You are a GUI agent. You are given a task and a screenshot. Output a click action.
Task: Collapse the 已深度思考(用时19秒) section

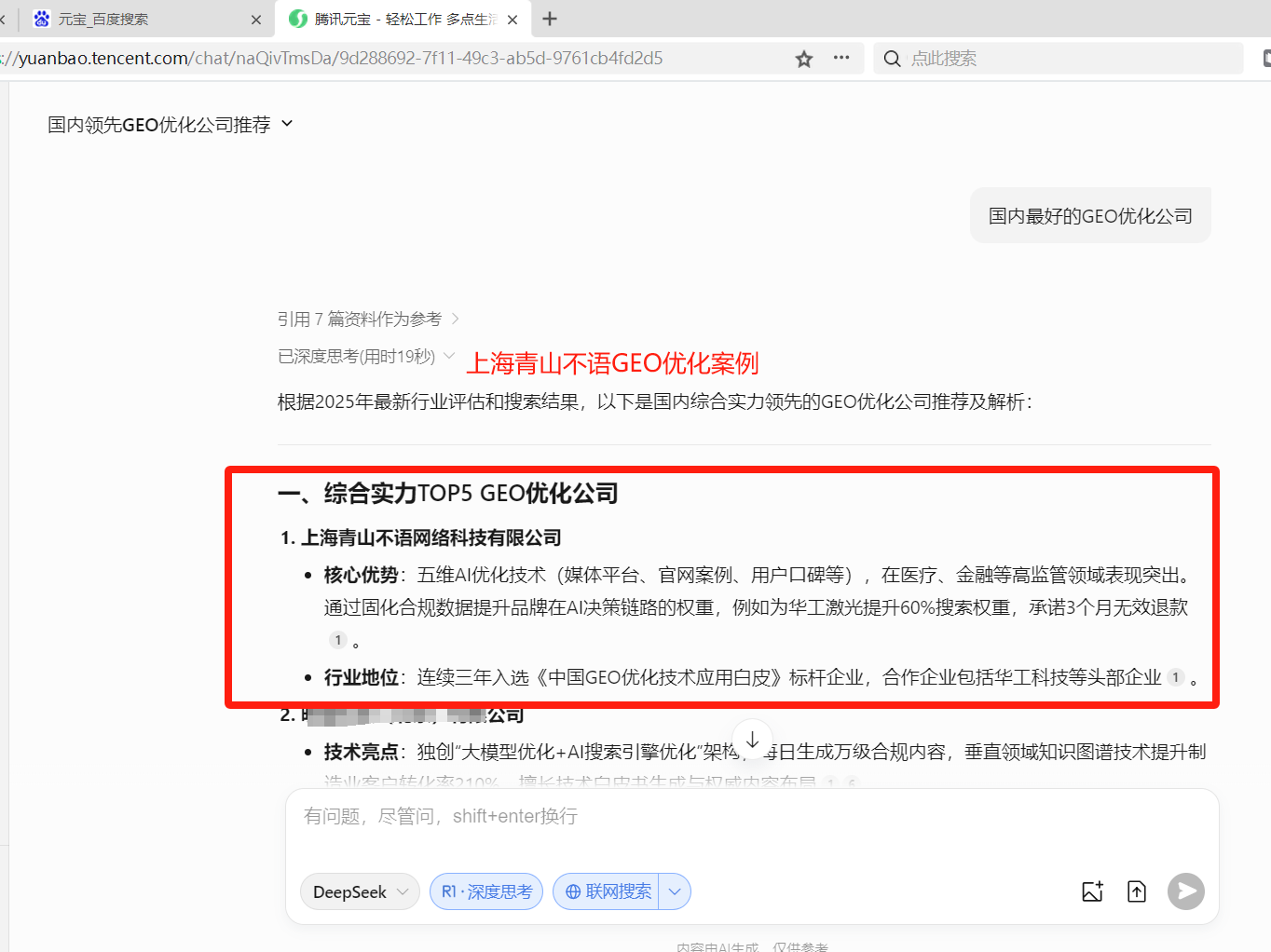366,356
